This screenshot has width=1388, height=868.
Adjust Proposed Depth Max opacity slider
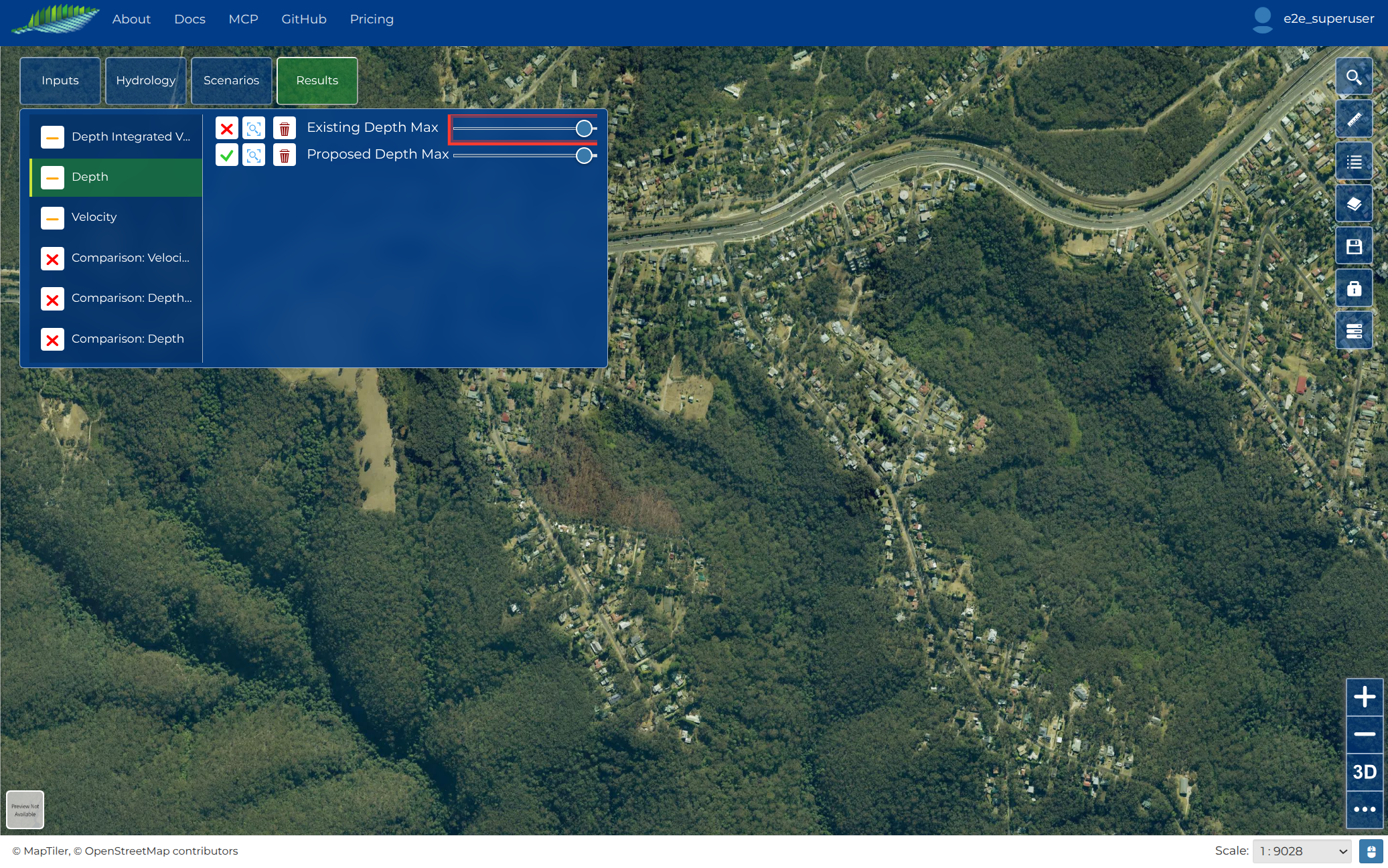525,155
